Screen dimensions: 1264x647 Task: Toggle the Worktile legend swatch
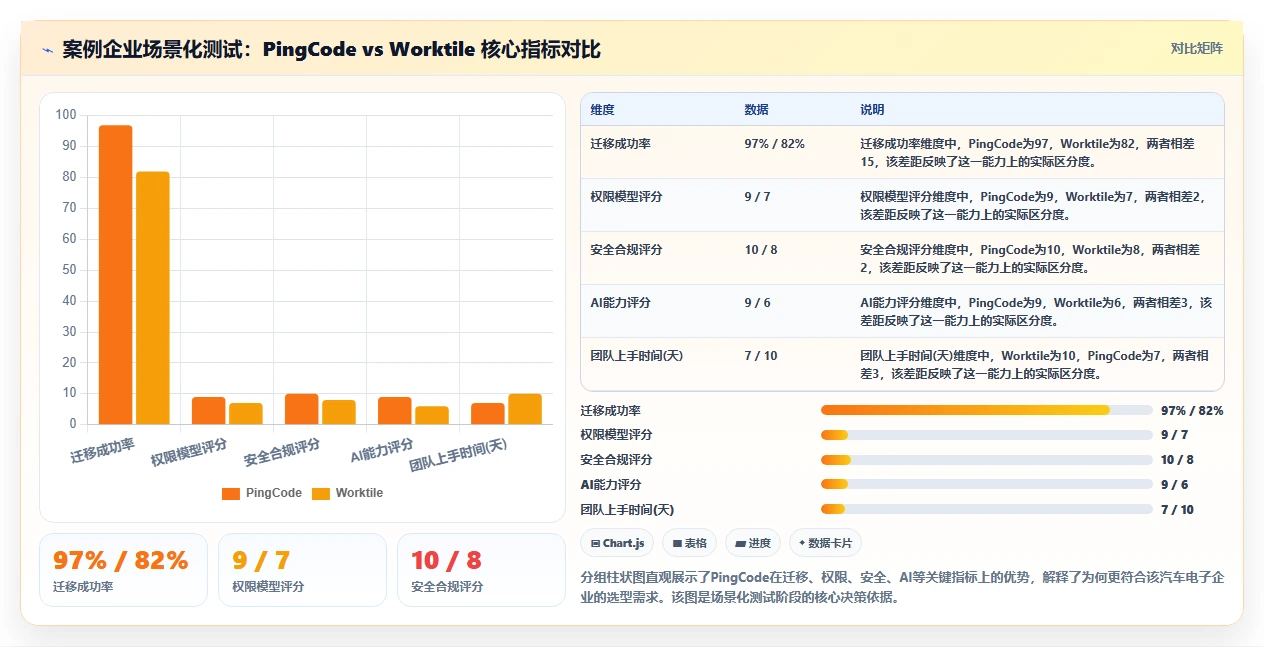pos(321,493)
